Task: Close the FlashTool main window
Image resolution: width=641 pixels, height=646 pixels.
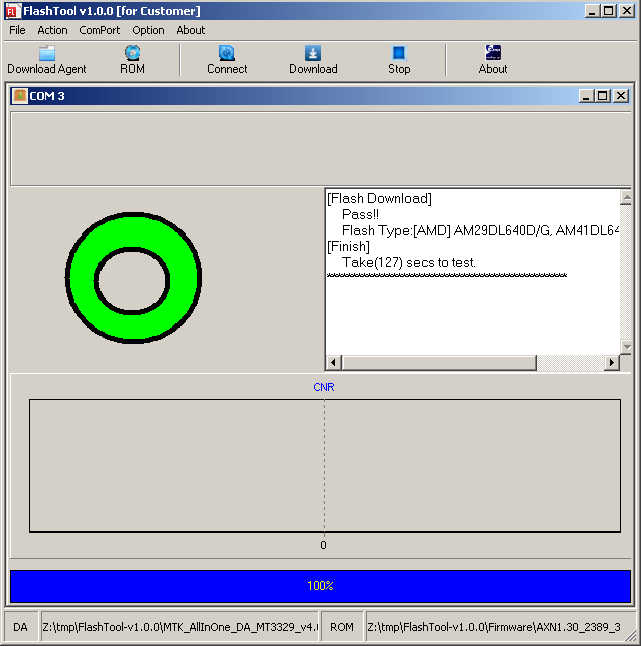Action: [x=627, y=11]
